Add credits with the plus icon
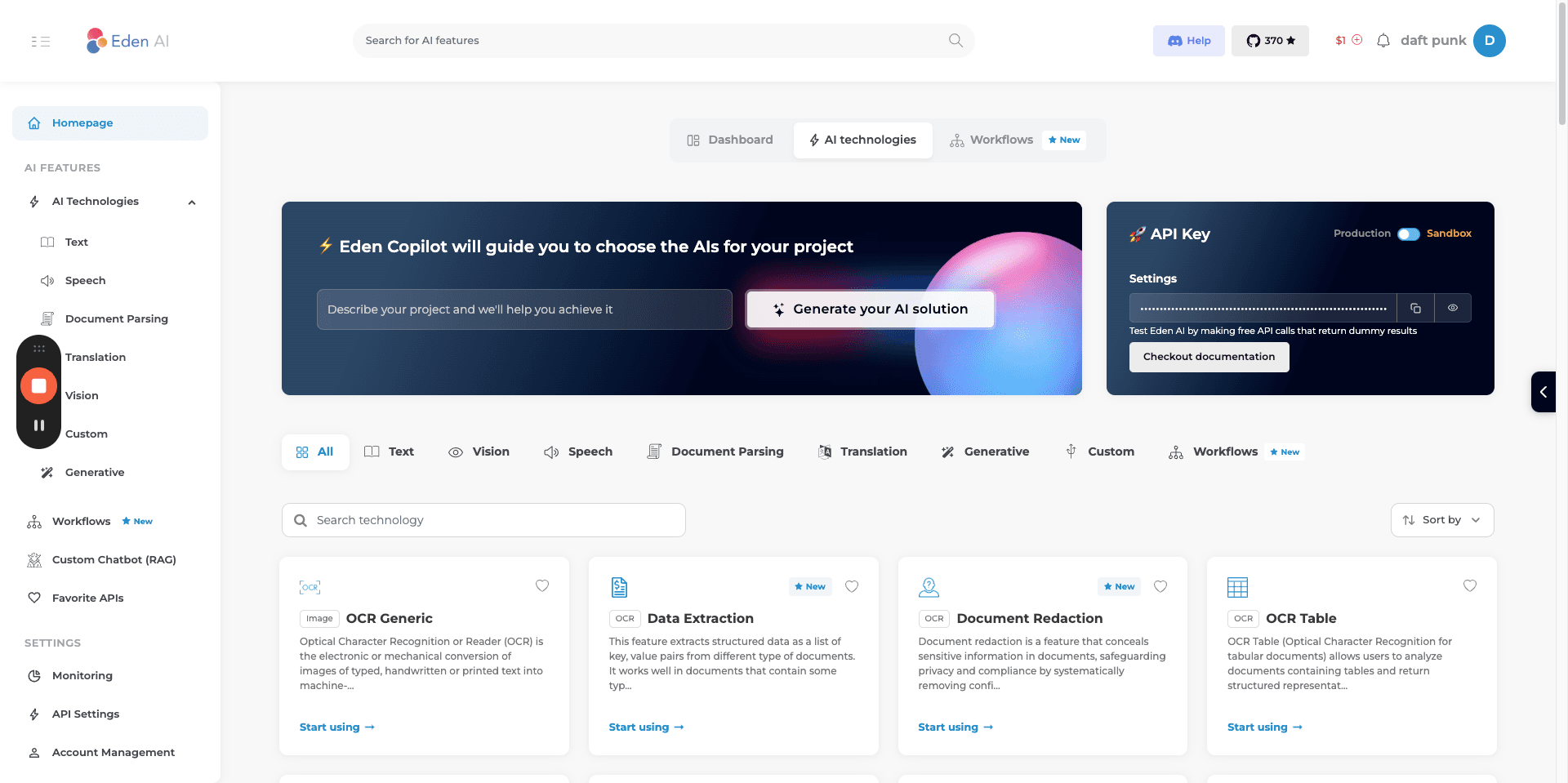1568x783 pixels. (1357, 40)
